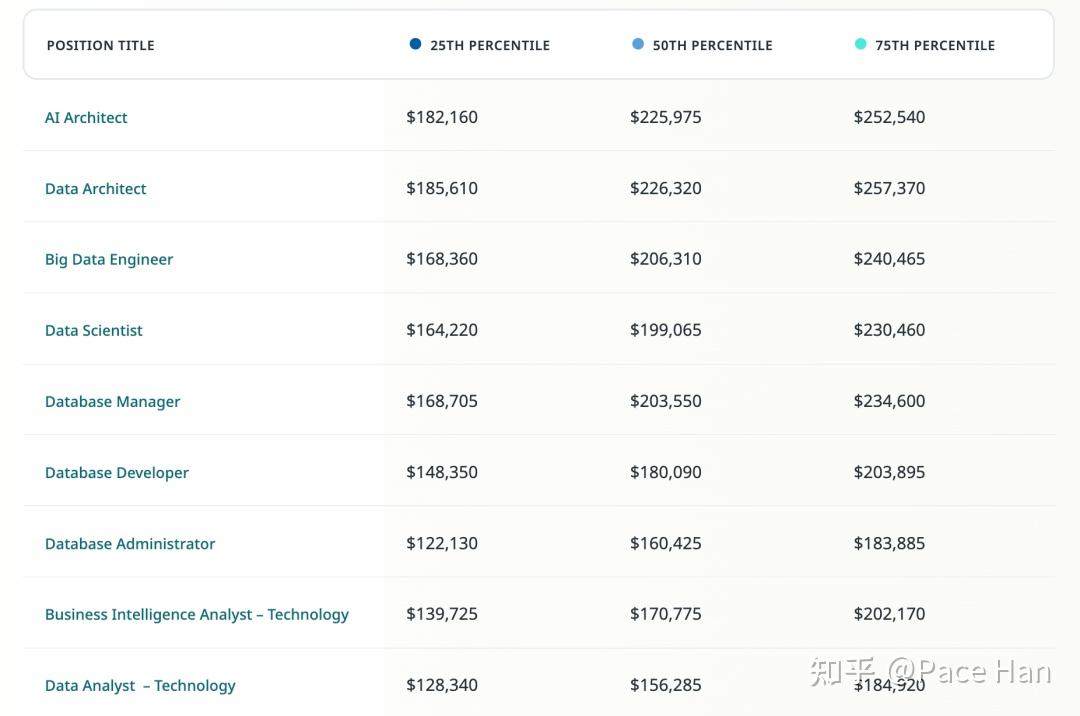
Task: Click AI Architect's $225,975 median salary
Action: 665,117
